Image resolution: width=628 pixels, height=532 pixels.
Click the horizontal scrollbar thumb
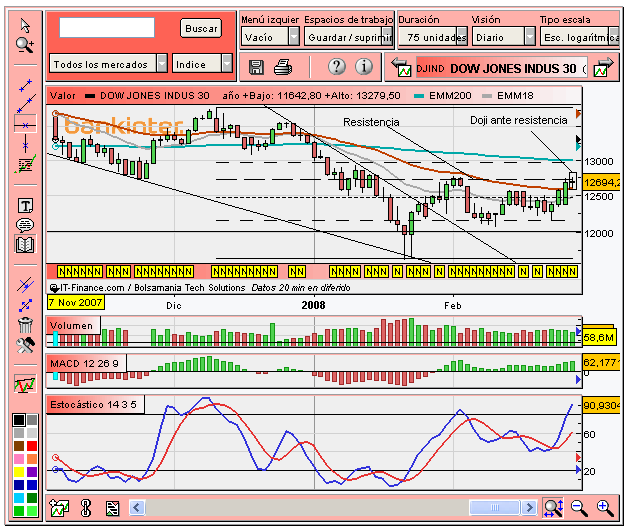(x=495, y=508)
